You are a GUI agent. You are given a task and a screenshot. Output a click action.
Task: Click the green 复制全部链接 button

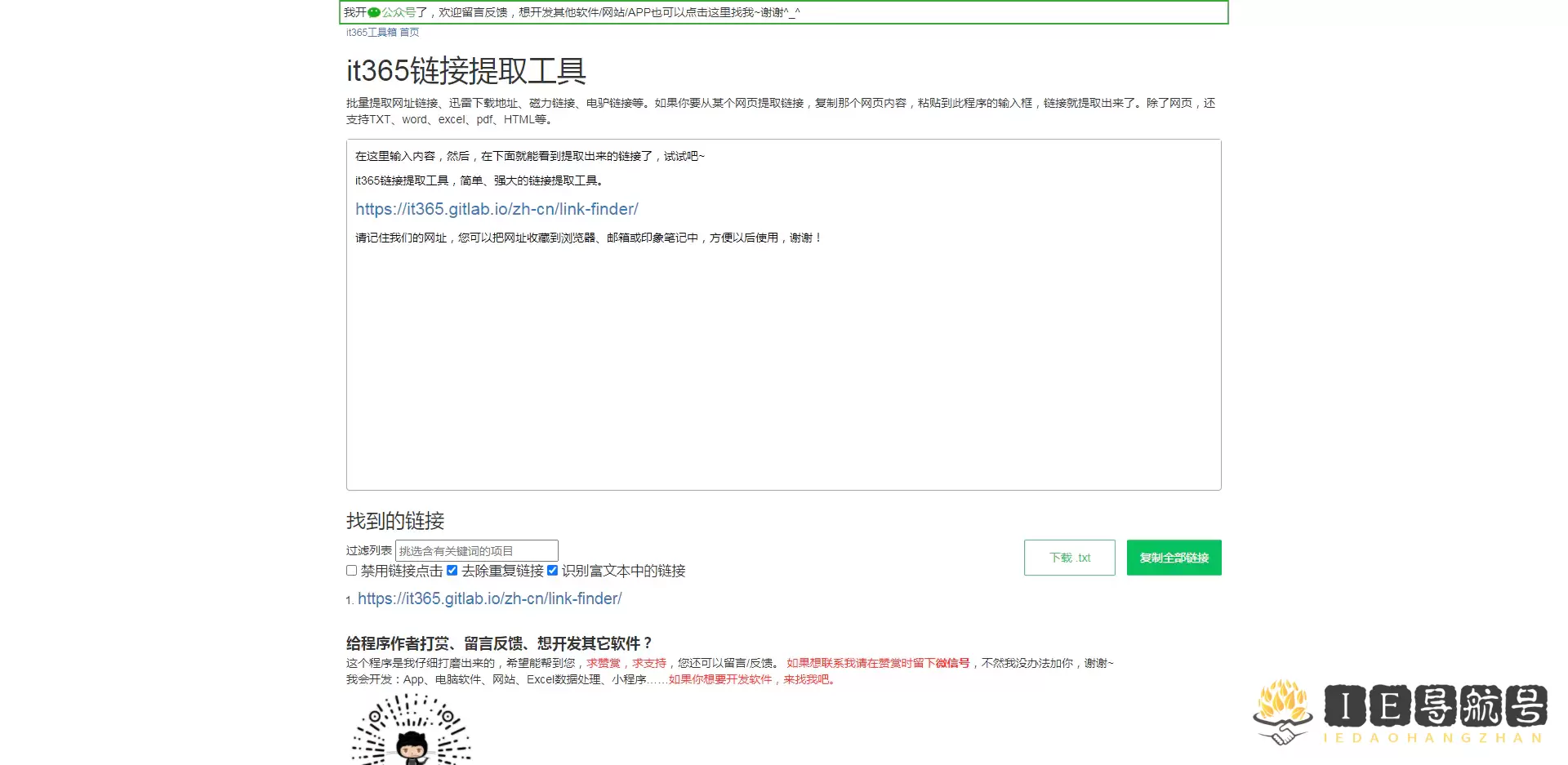click(1174, 557)
